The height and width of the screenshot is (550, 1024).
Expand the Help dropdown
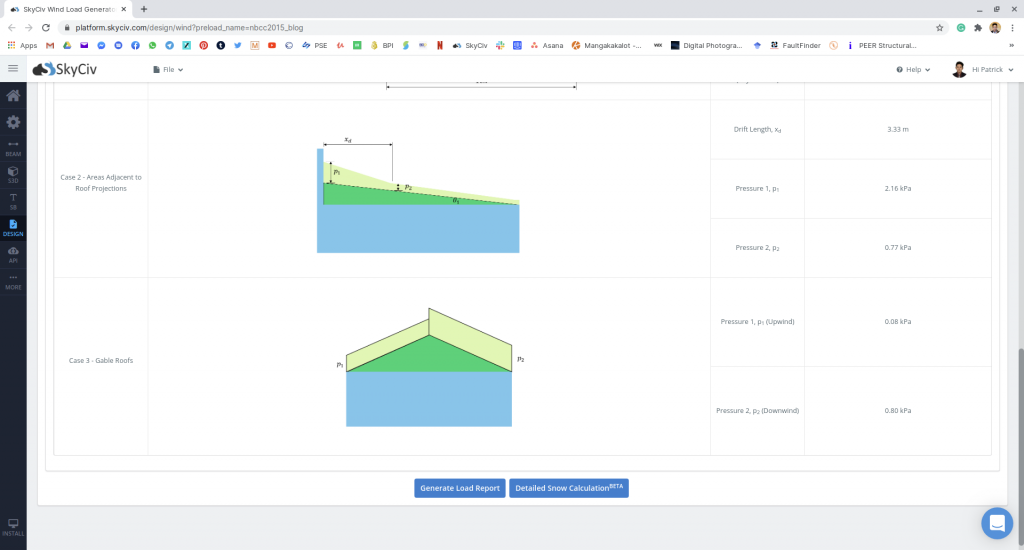[x=913, y=70]
